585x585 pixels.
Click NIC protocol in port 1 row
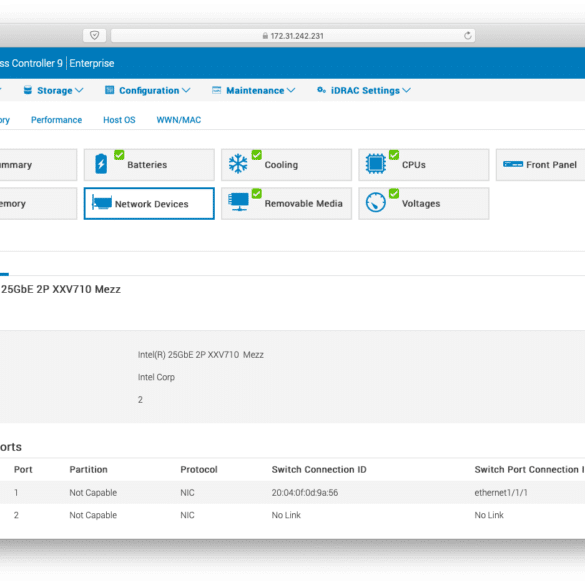pos(187,492)
